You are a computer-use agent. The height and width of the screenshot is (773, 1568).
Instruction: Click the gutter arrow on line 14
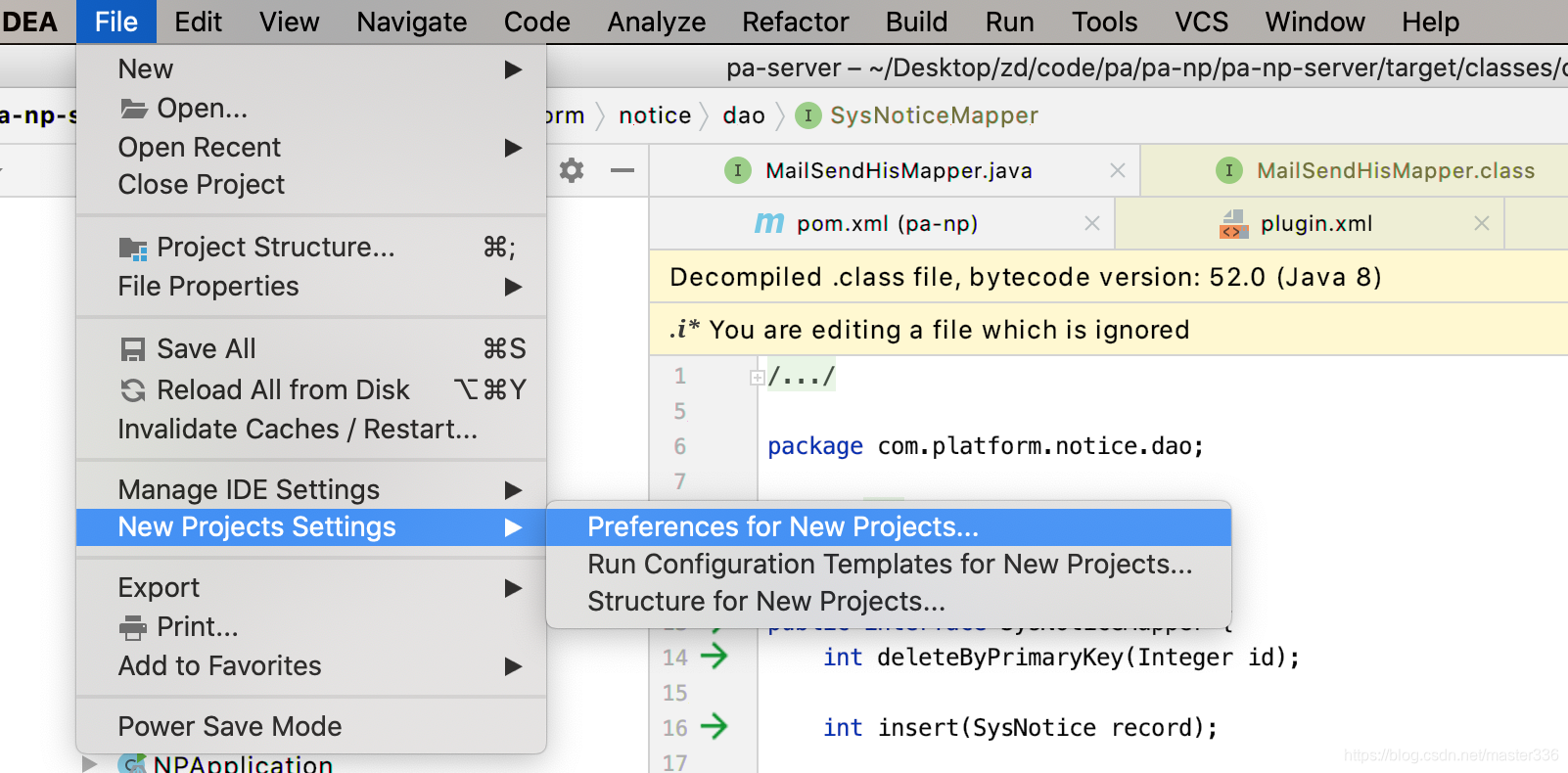point(715,656)
